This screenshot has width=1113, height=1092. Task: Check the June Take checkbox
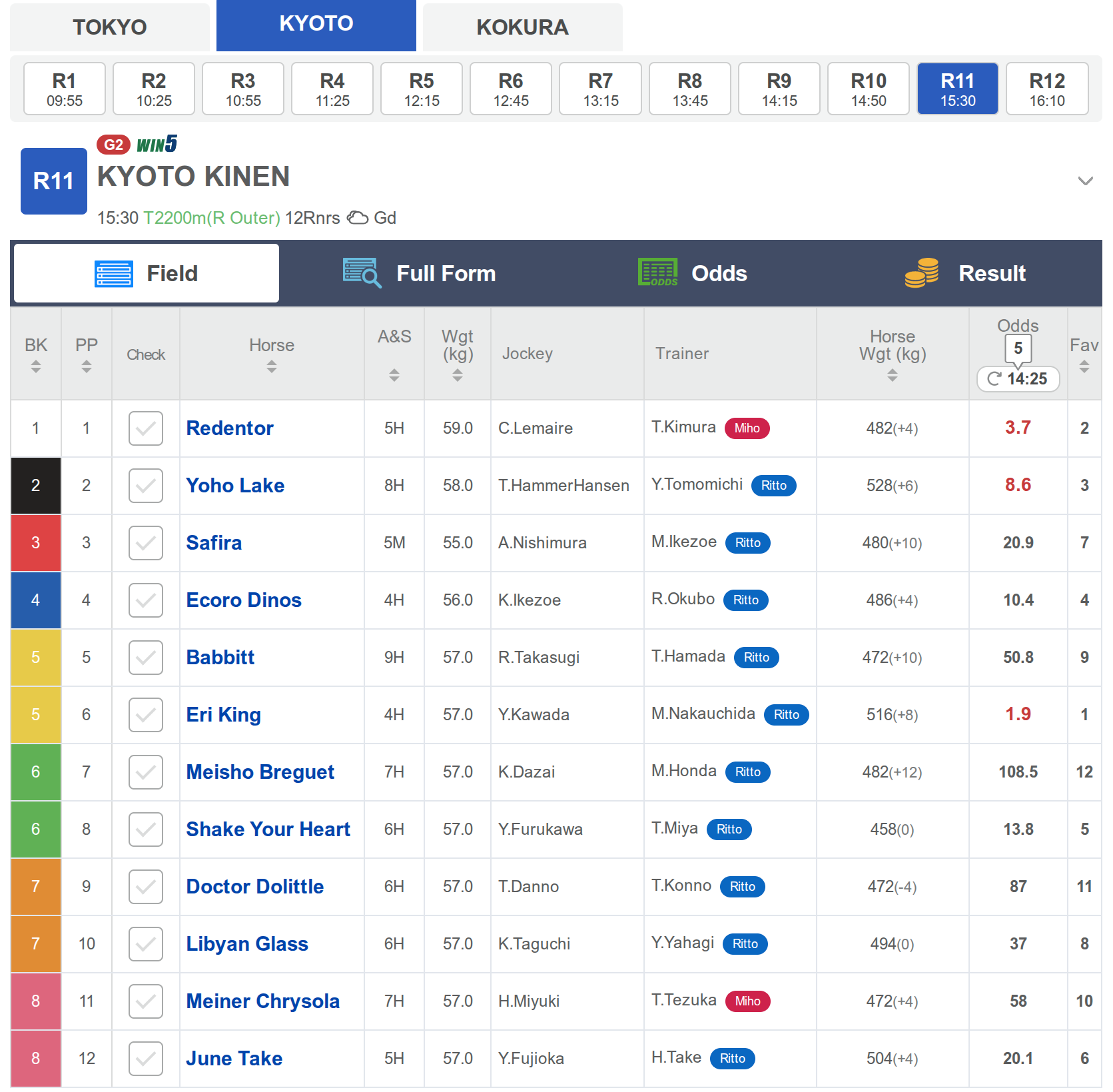click(x=146, y=1059)
